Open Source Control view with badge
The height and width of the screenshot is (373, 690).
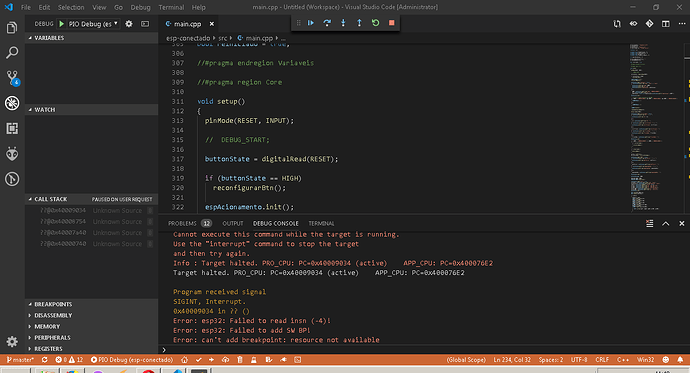12,78
